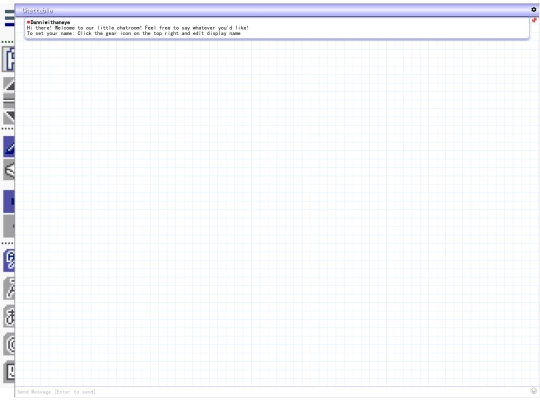Open Chattable settings gear icon

(533, 10)
